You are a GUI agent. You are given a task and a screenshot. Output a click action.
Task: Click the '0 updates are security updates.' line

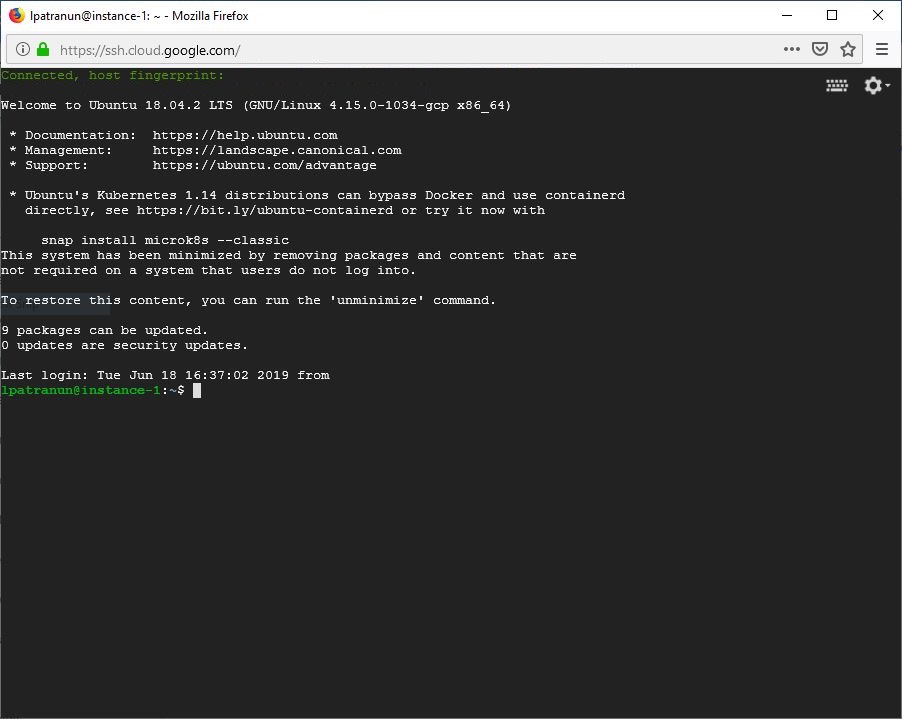click(124, 345)
